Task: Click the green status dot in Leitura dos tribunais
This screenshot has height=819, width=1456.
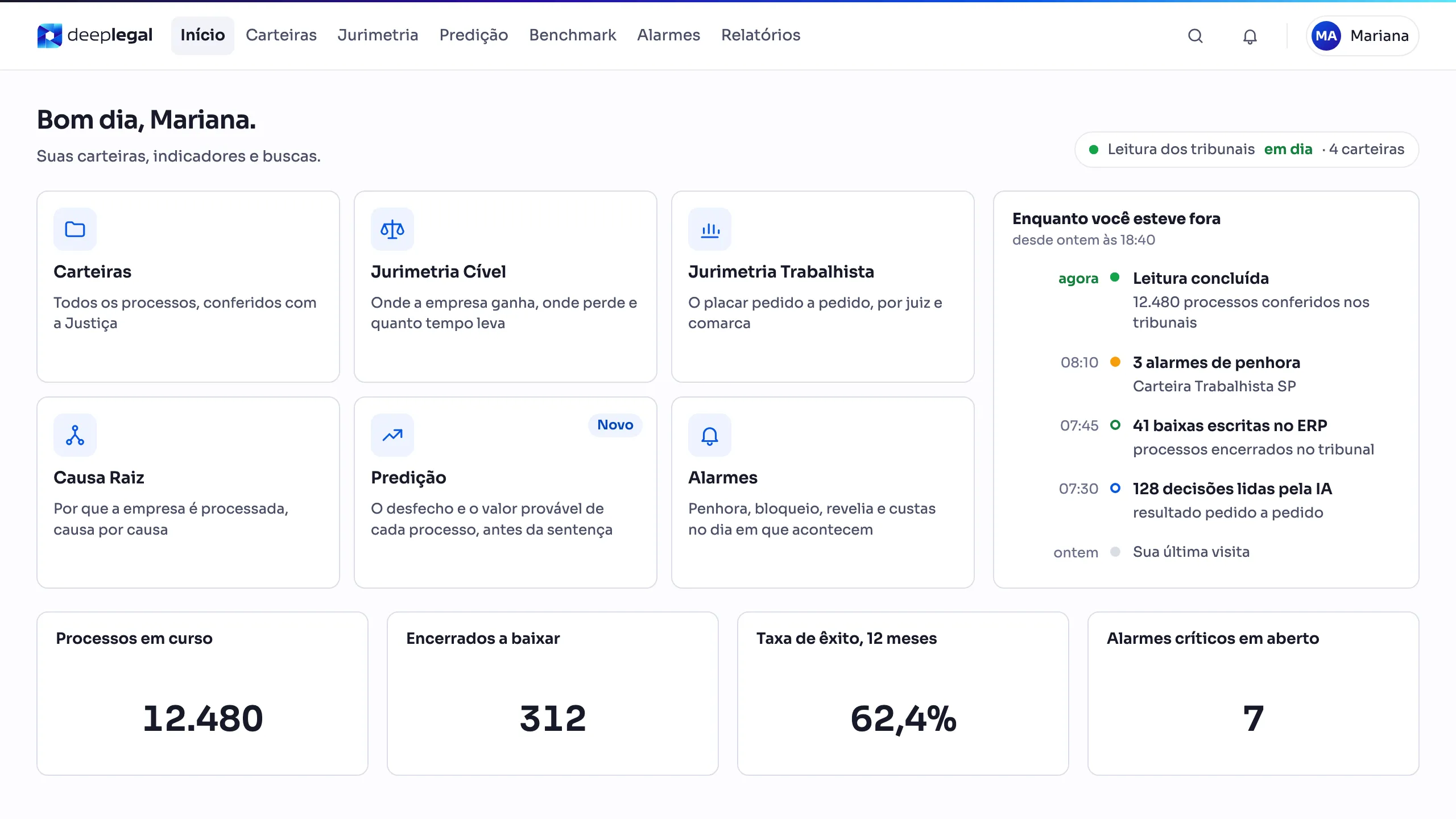Action: click(x=1093, y=150)
